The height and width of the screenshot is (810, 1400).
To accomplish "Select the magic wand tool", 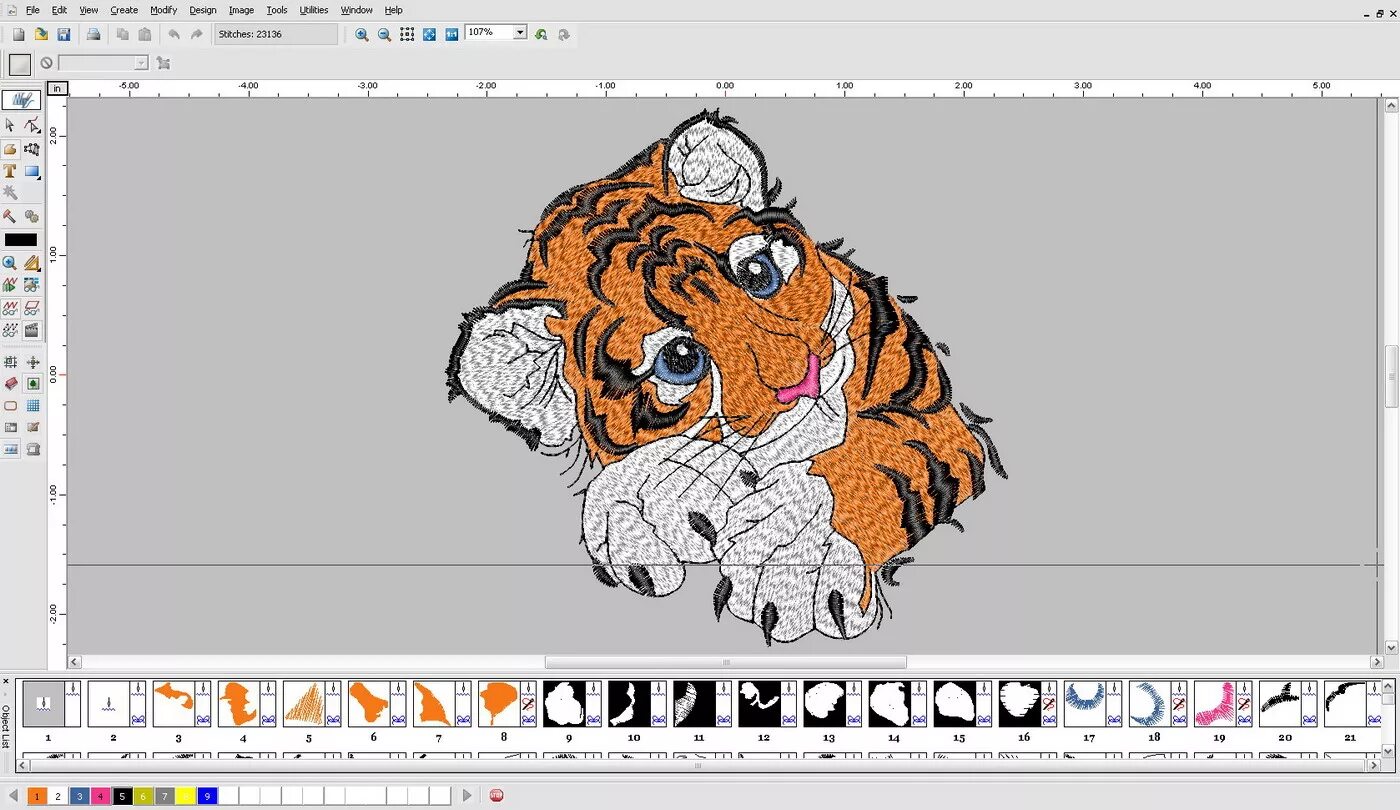I will pyautogui.click(x=10, y=193).
